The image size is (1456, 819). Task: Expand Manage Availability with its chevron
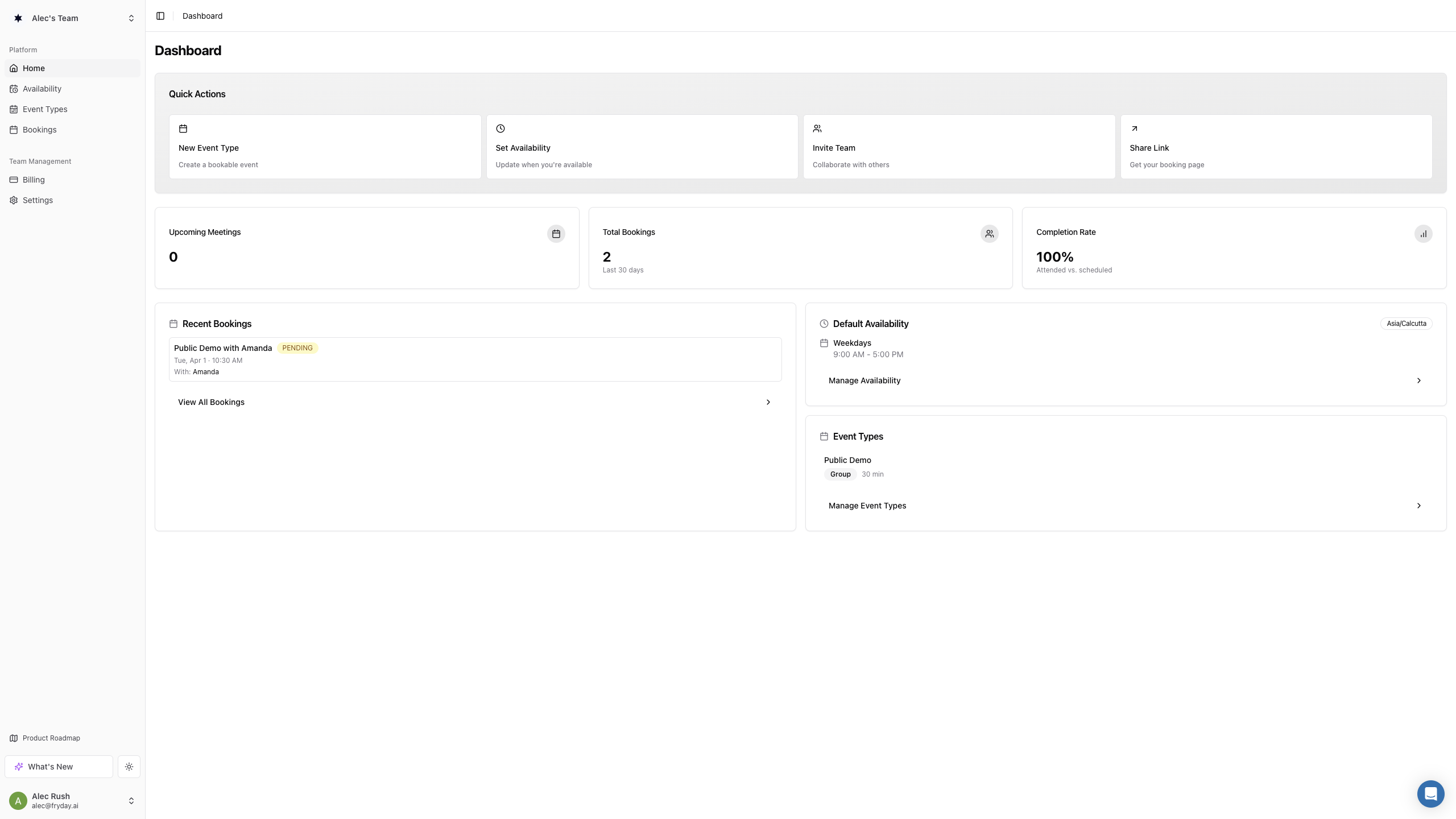1419,380
